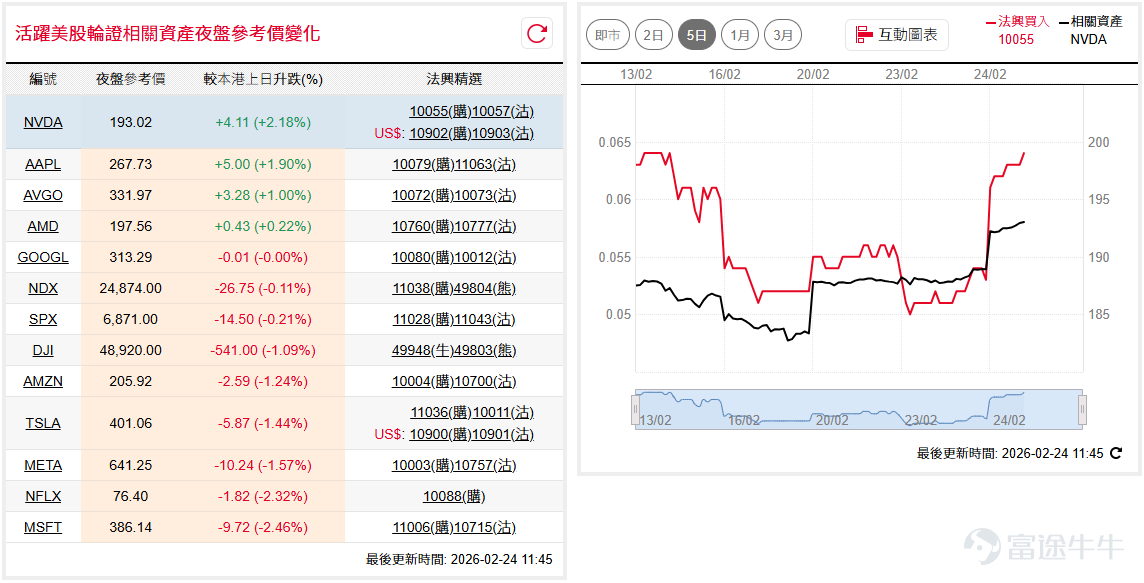Open META put warrant 10757
This screenshot has height=583, width=1144.
pos(485,466)
